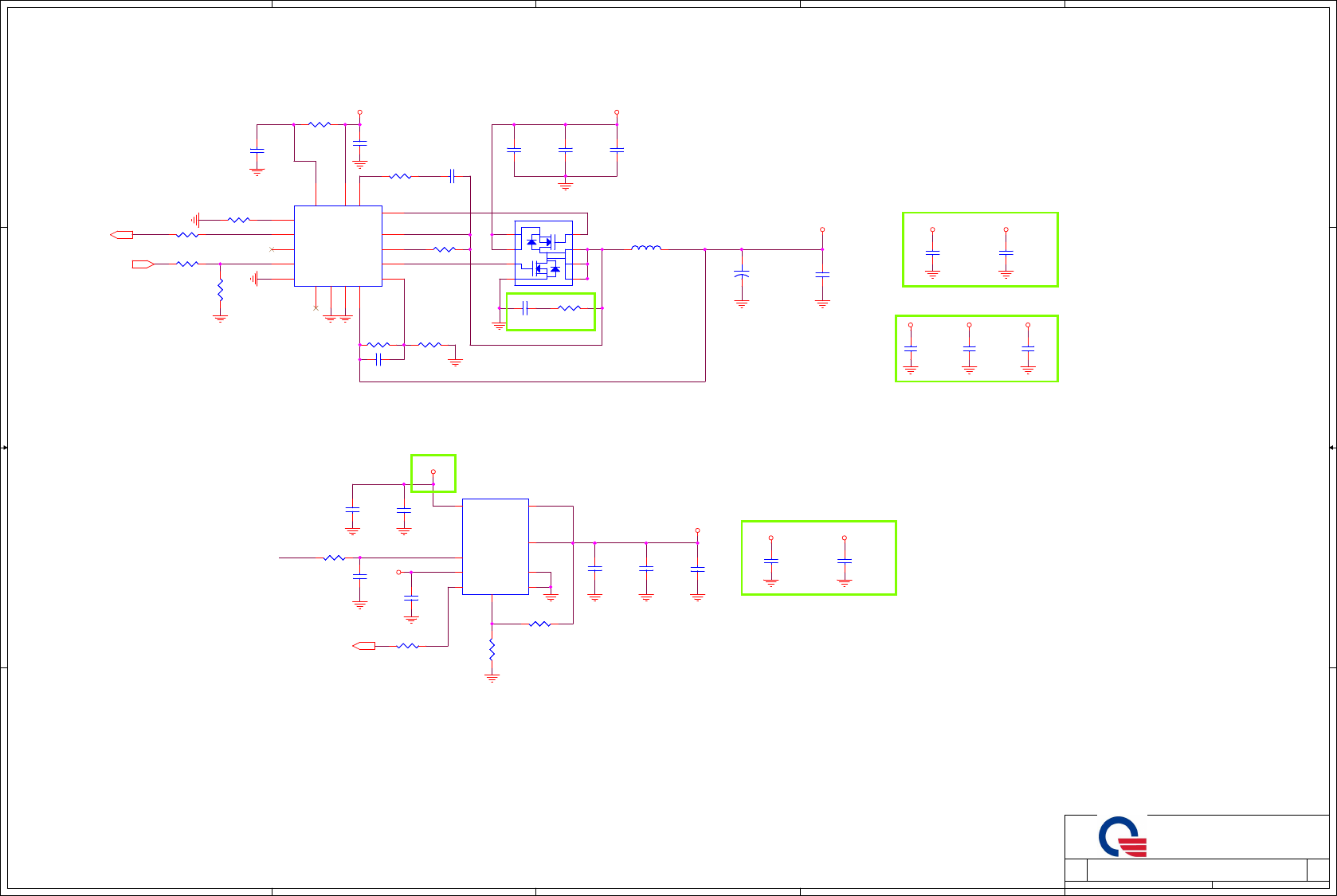
Task: Select the middle capacitor in the three-capacitor green box
Action: tap(970, 349)
